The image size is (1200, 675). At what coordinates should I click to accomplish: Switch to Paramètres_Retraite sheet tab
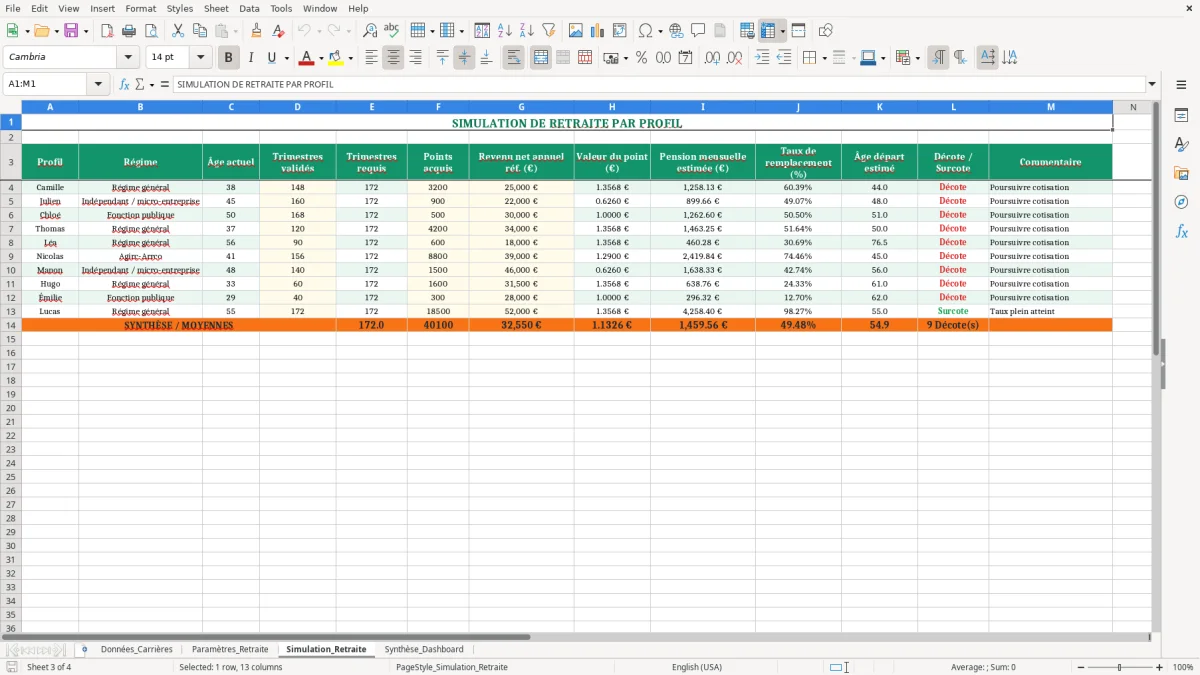coord(230,649)
